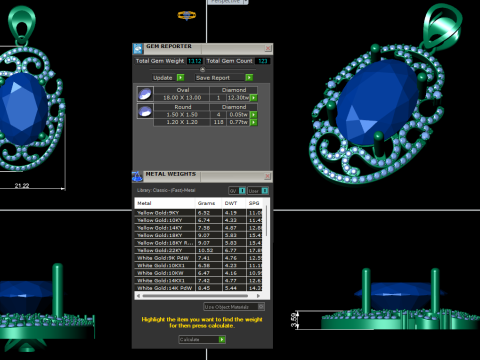This screenshot has width=480, height=360.
Task: Select the Oval gem thumbnail
Action: 145,94
